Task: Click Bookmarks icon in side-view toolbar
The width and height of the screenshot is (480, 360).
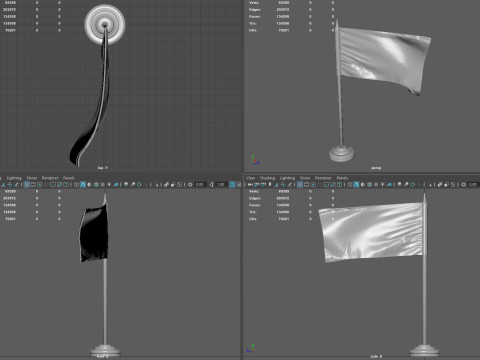Action: coord(270,184)
